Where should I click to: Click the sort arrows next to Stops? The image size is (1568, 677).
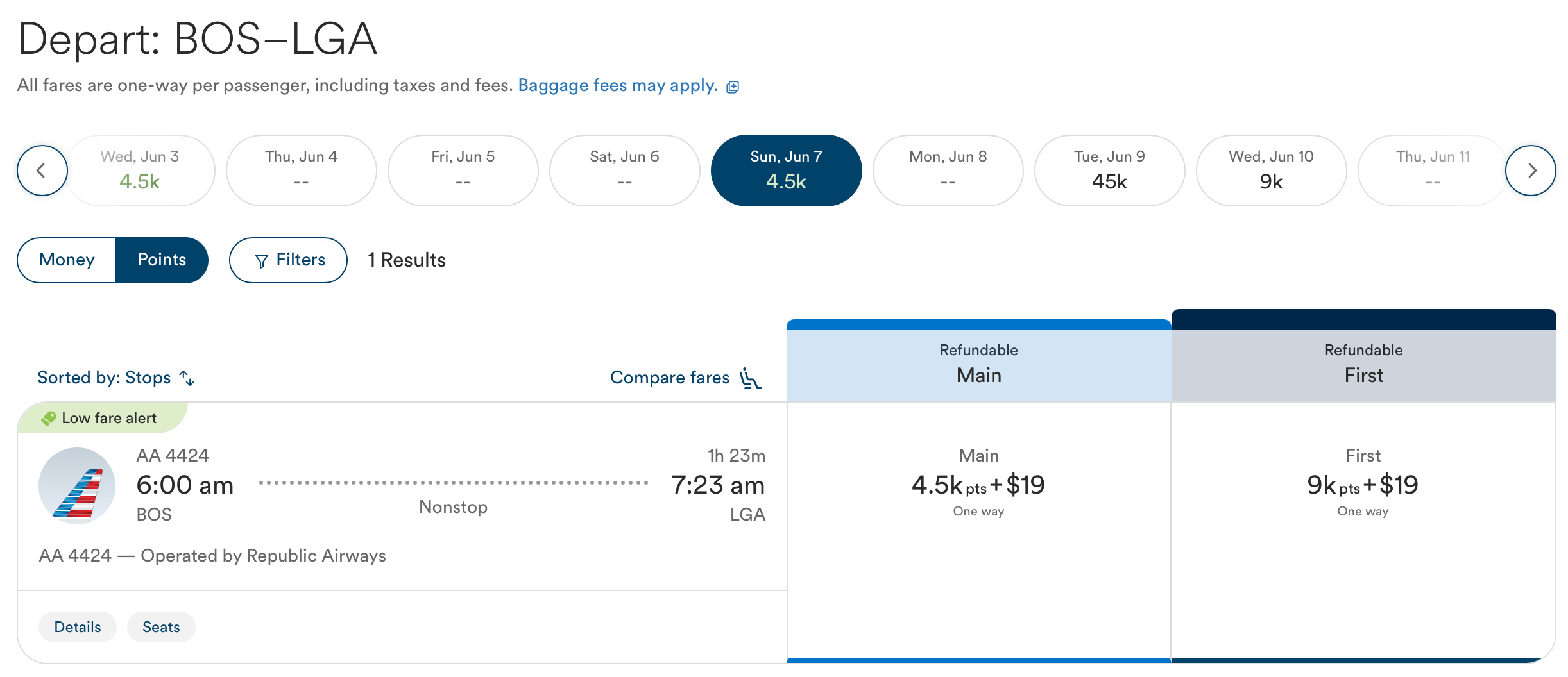click(187, 378)
